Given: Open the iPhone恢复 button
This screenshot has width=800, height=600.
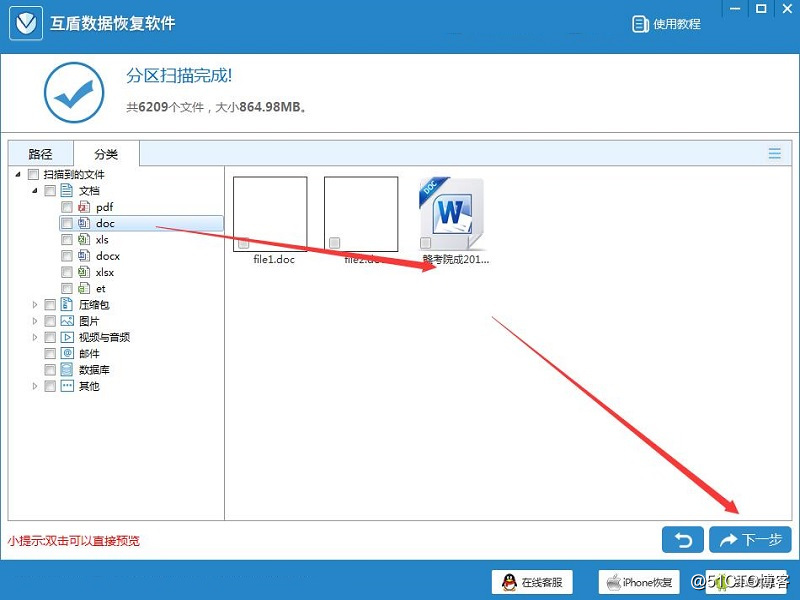Looking at the screenshot, I should [x=639, y=582].
